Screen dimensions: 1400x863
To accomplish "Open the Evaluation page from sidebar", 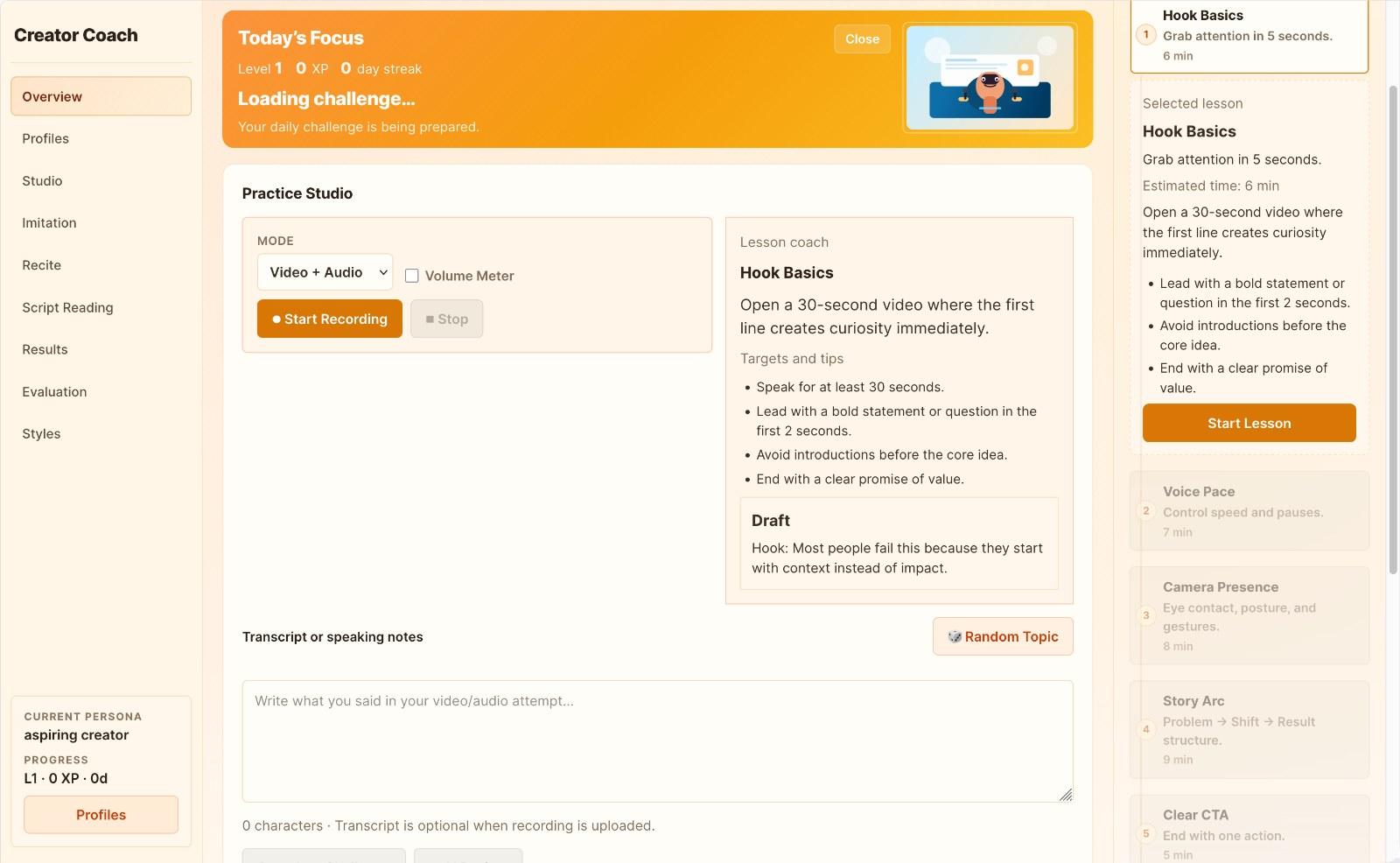I will [x=54, y=392].
